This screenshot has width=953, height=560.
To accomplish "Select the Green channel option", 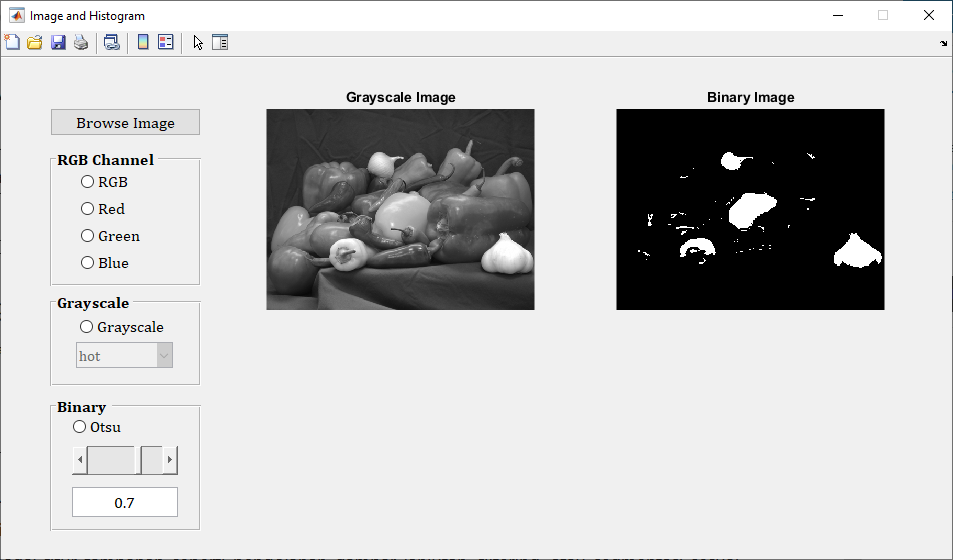I will (x=88, y=236).
